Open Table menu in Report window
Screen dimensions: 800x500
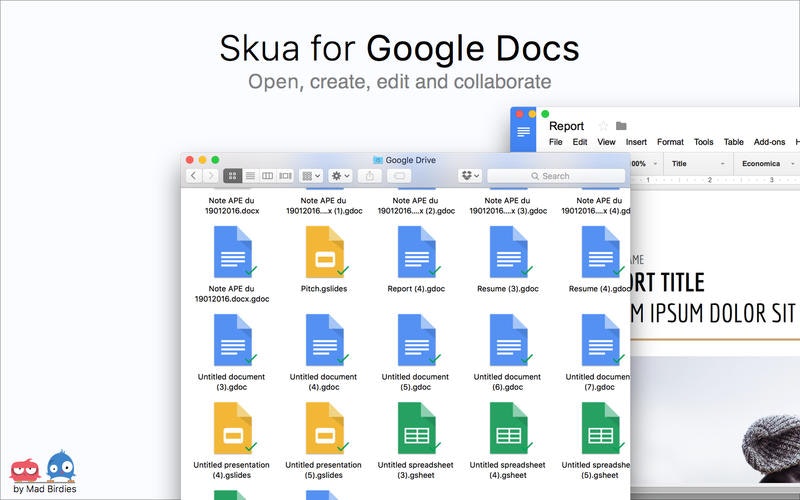pyautogui.click(x=734, y=142)
